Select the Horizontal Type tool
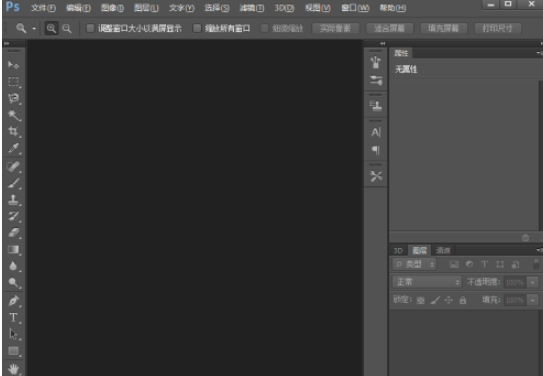 point(13,317)
